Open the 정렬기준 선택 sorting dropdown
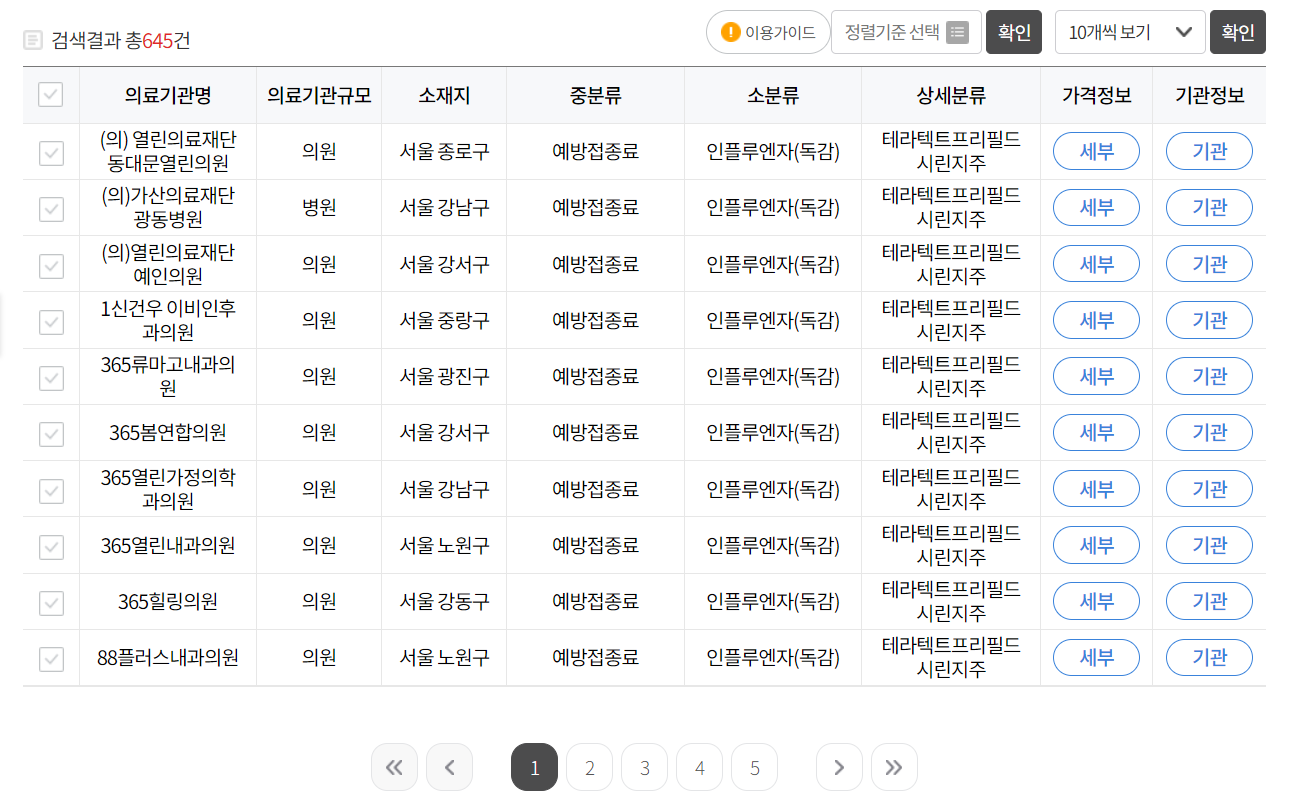Viewport: 1290px width, 801px height. click(x=906, y=32)
